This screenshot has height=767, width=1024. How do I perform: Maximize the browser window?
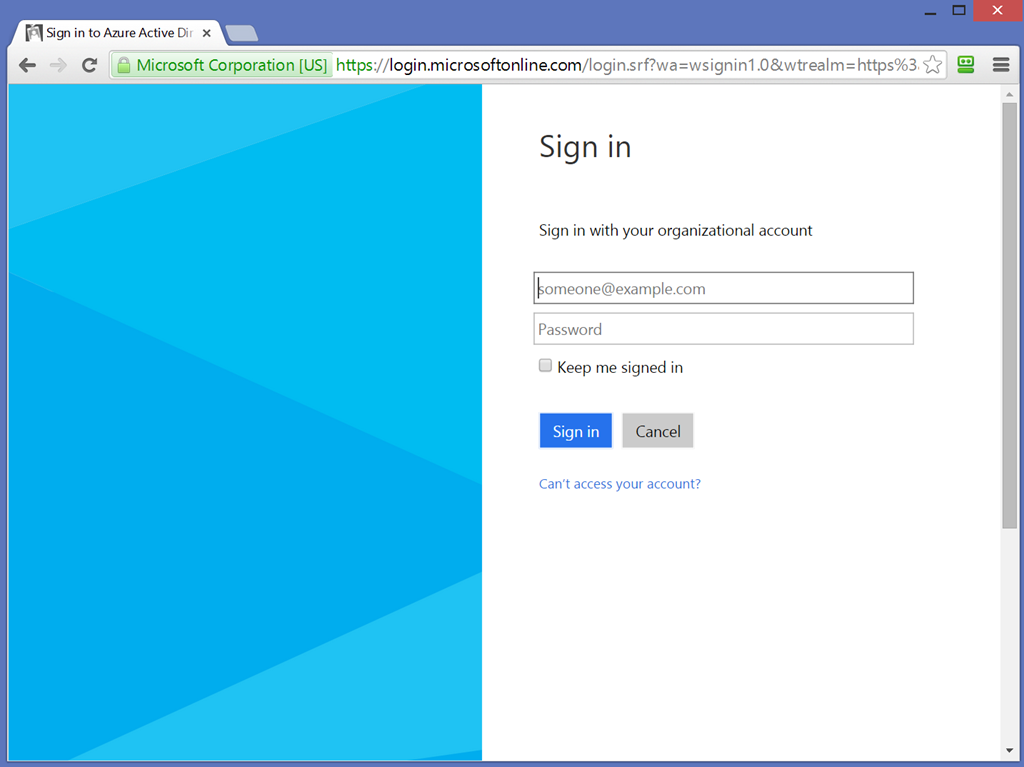[959, 10]
